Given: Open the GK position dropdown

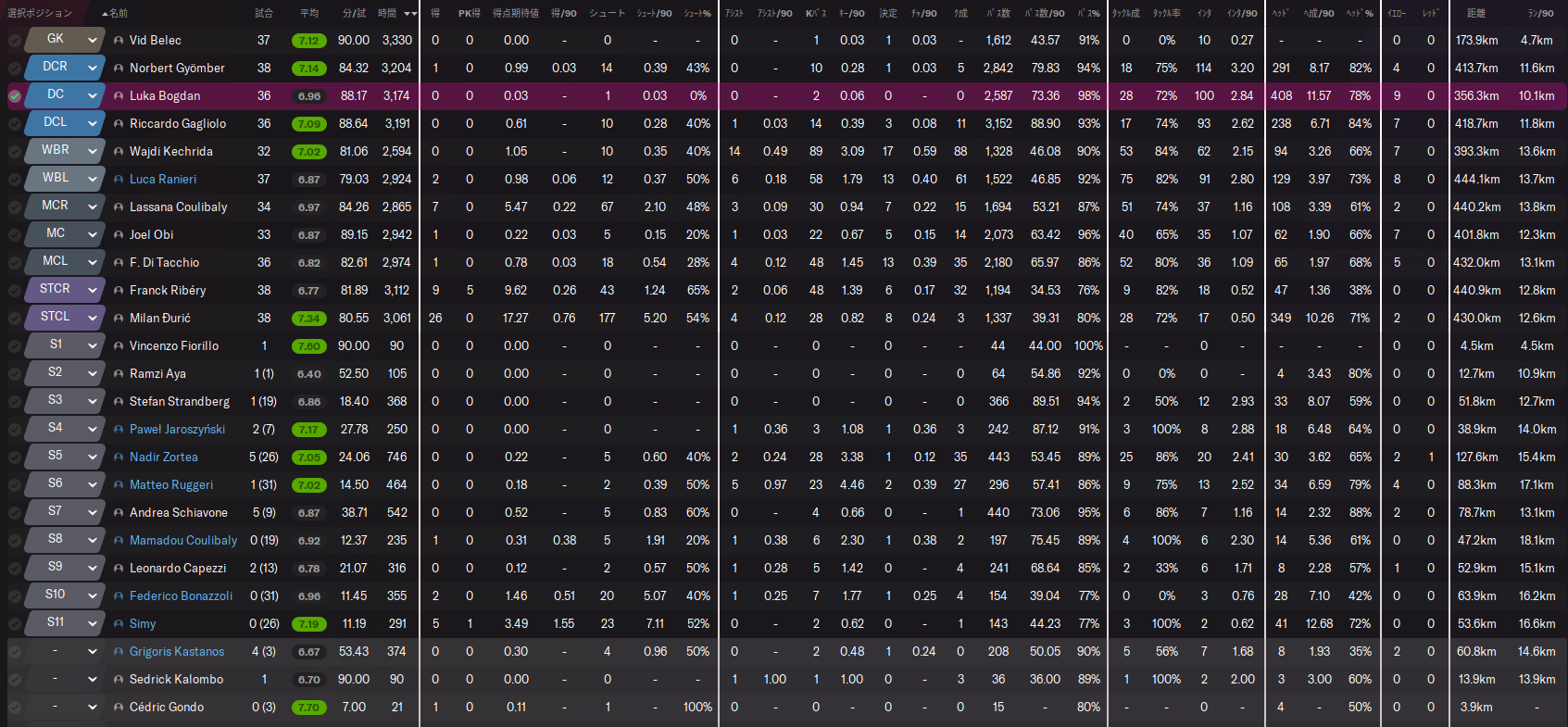Looking at the screenshot, I should (x=92, y=41).
